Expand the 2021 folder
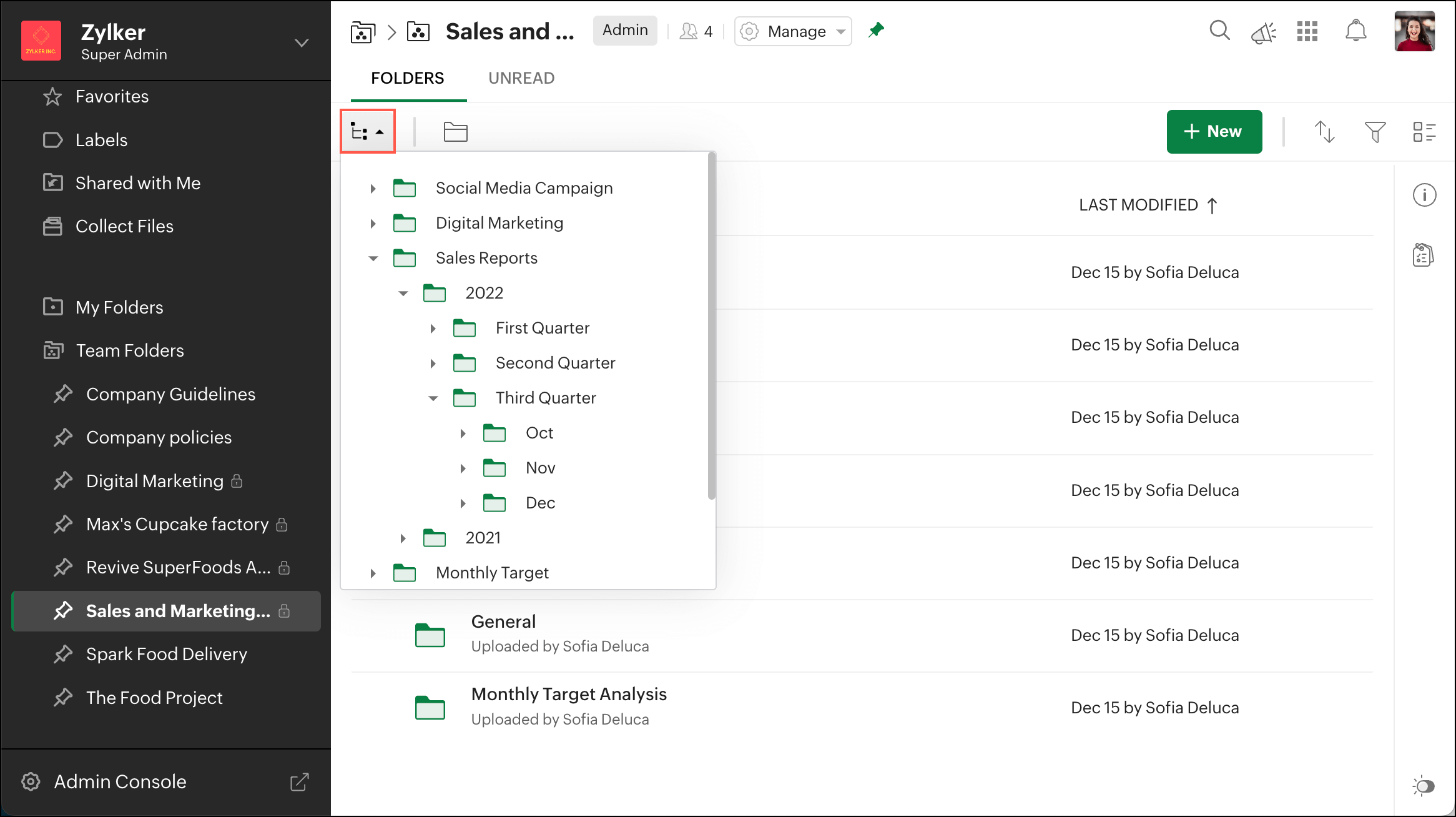This screenshot has width=1456, height=817. [x=403, y=537]
